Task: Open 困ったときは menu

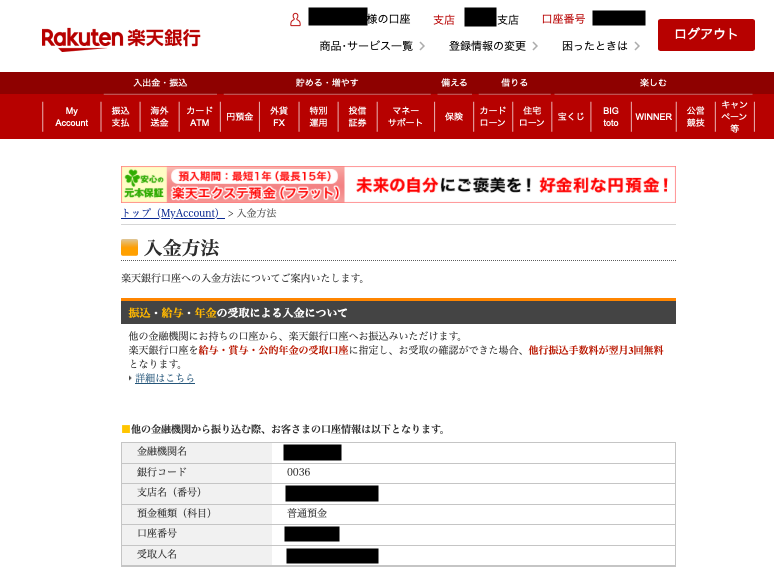Action: [601, 46]
